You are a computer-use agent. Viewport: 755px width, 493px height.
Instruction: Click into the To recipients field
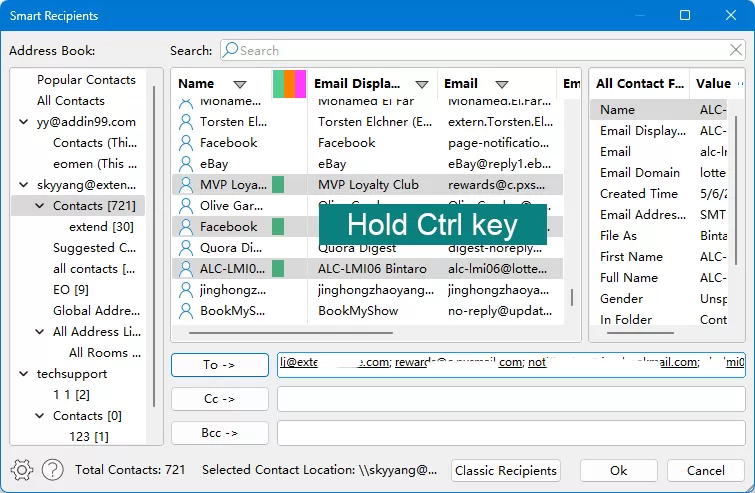pos(511,364)
